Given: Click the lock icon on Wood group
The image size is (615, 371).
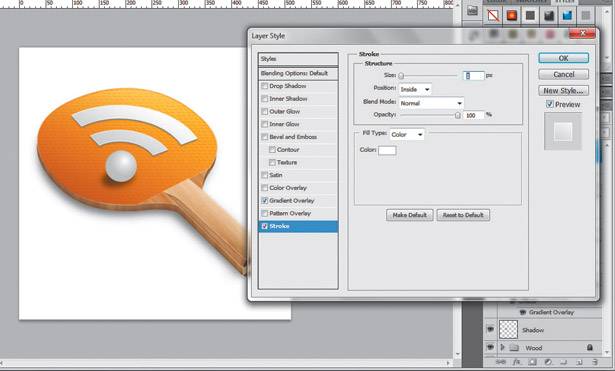Looking at the screenshot, I should pyautogui.click(x=590, y=347).
